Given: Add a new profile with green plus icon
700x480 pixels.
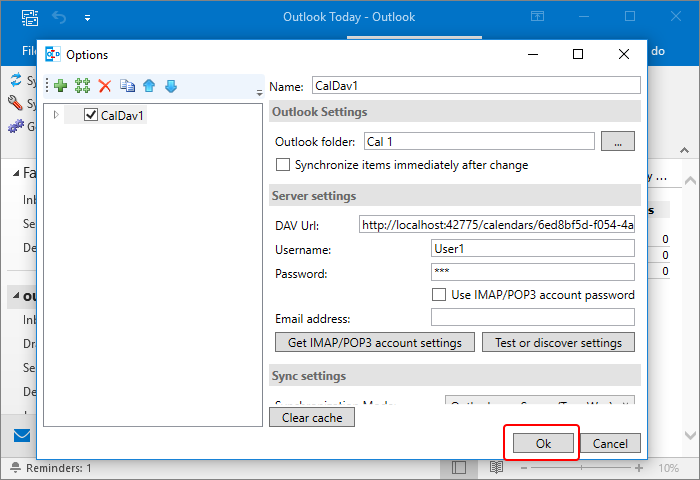Looking at the screenshot, I should pos(61,86).
